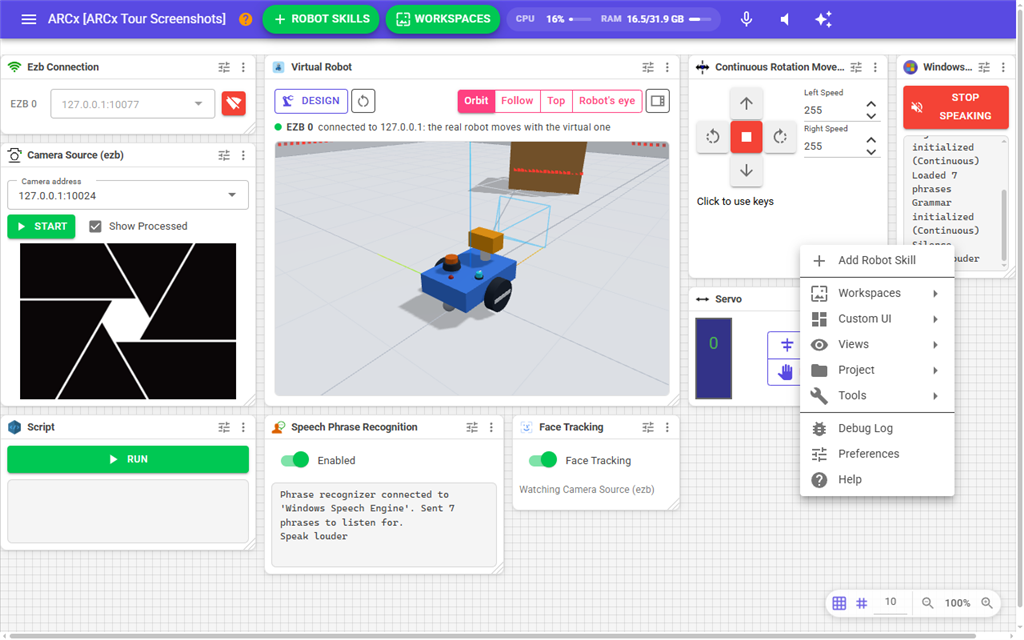The width and height of the screenshot is (1024, 640).
Task: Rotate robot right with clockwise arrow
Action: tap(780, 137)
